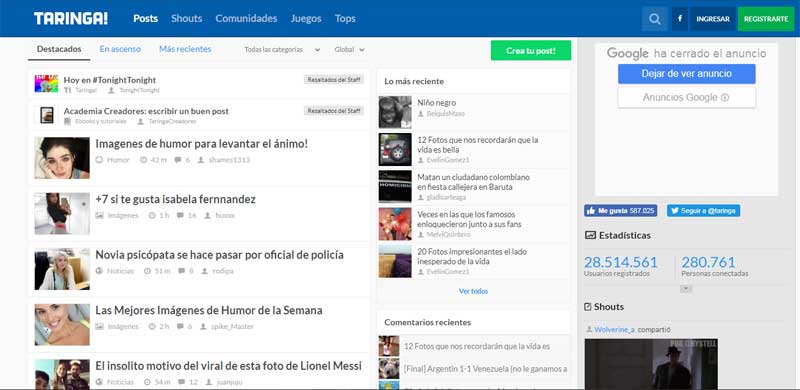Click the Humor category icon
Image resolution: width=800 pixels, height=390 pixels.
pyautogui.click(x=99, y=160)
